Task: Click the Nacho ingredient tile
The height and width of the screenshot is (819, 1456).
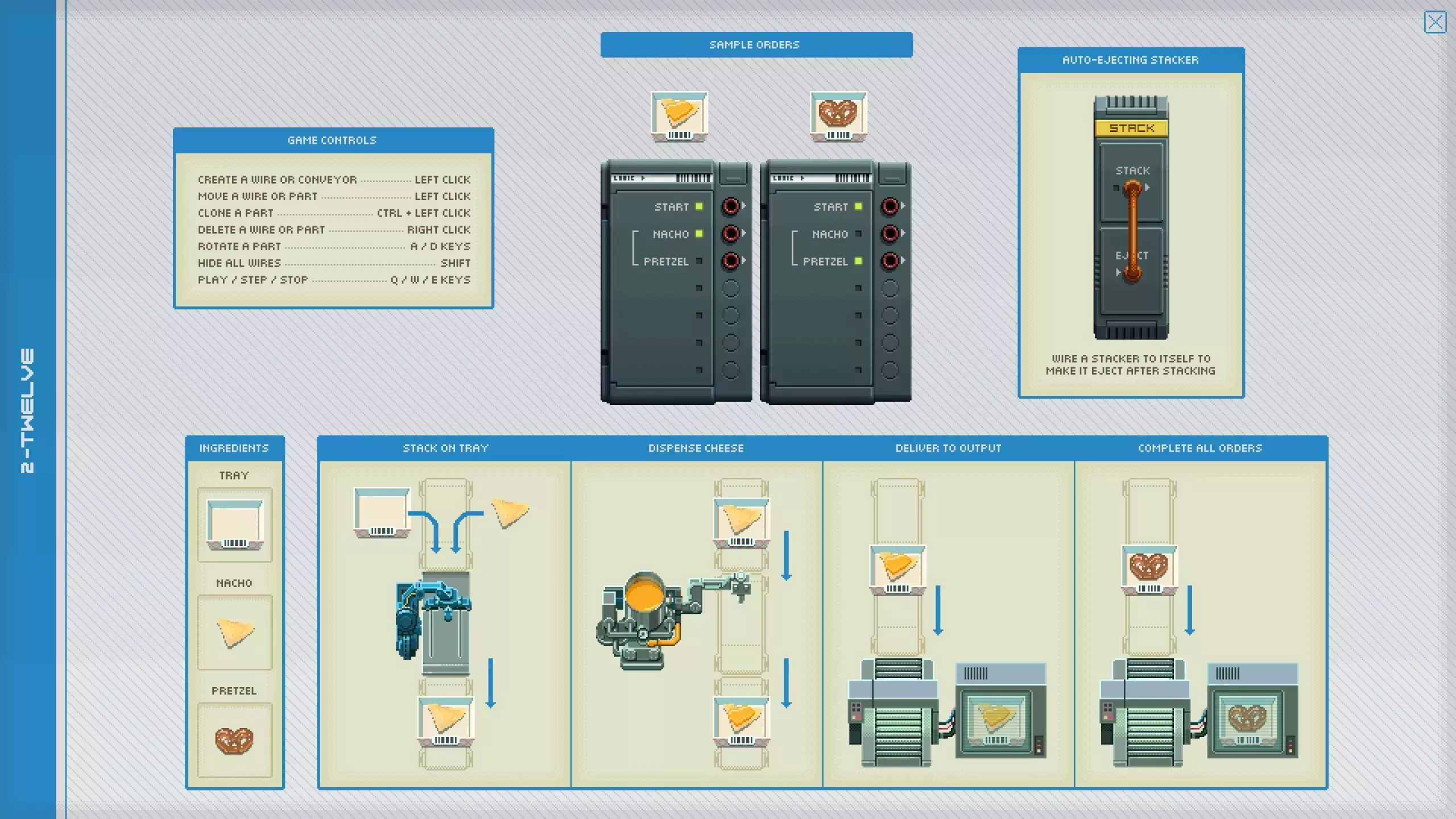Action: pyautogui.click(x=235, y=632)
